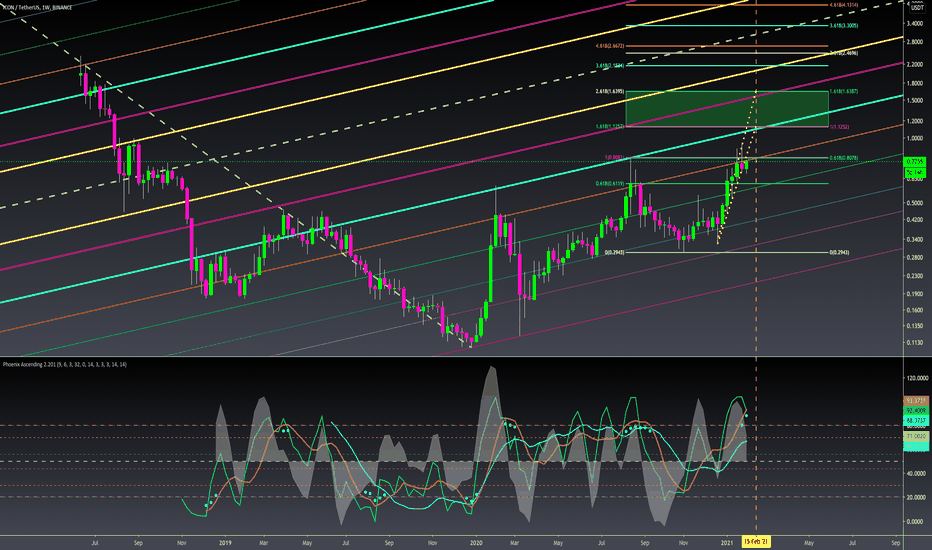Select the orange 93.3737 indicator value label

pos(915,401)
